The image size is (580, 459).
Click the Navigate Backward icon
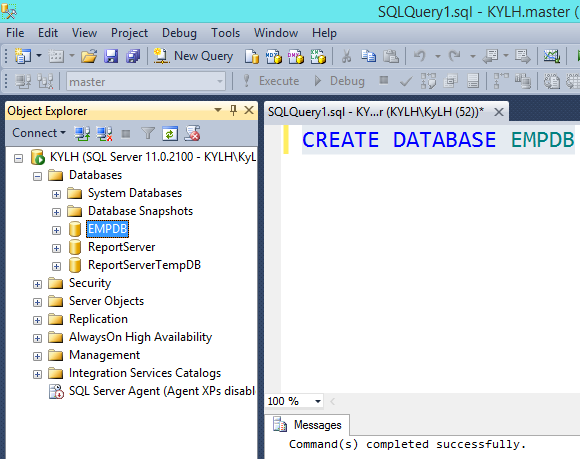(x=490, y=56)
